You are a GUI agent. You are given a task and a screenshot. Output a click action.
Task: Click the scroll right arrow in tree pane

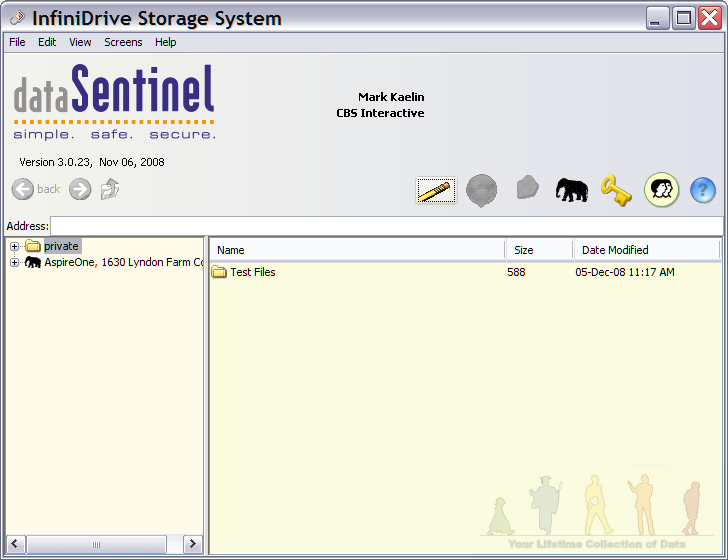[193, 544]
